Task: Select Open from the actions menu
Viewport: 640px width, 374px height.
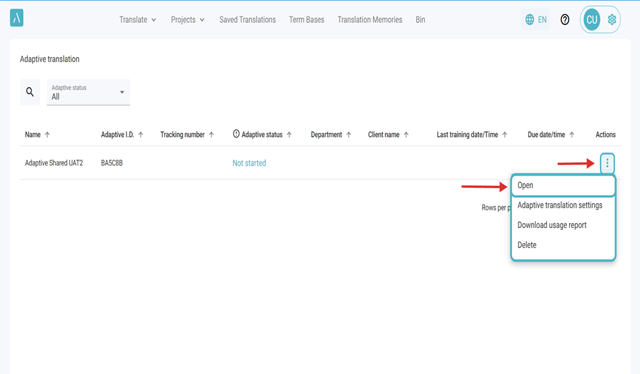Action: [x=563, y=185]
